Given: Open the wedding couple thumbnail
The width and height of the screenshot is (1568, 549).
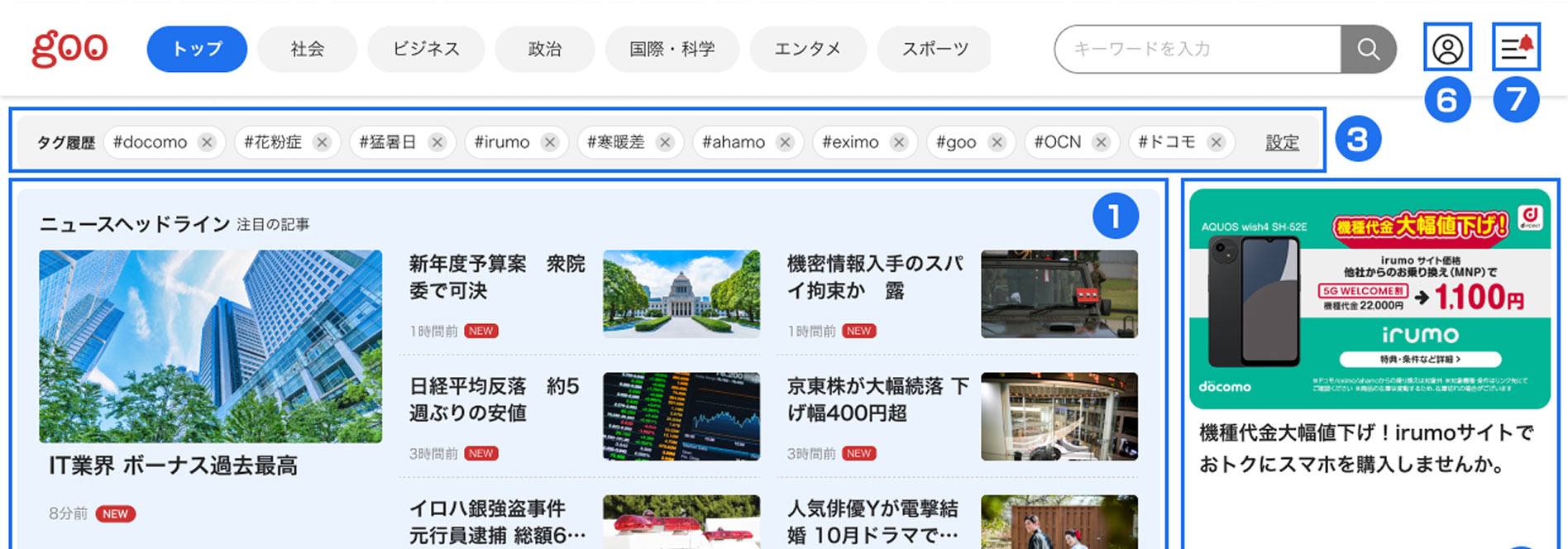Looking at the screenshot, I should 1059,522.
